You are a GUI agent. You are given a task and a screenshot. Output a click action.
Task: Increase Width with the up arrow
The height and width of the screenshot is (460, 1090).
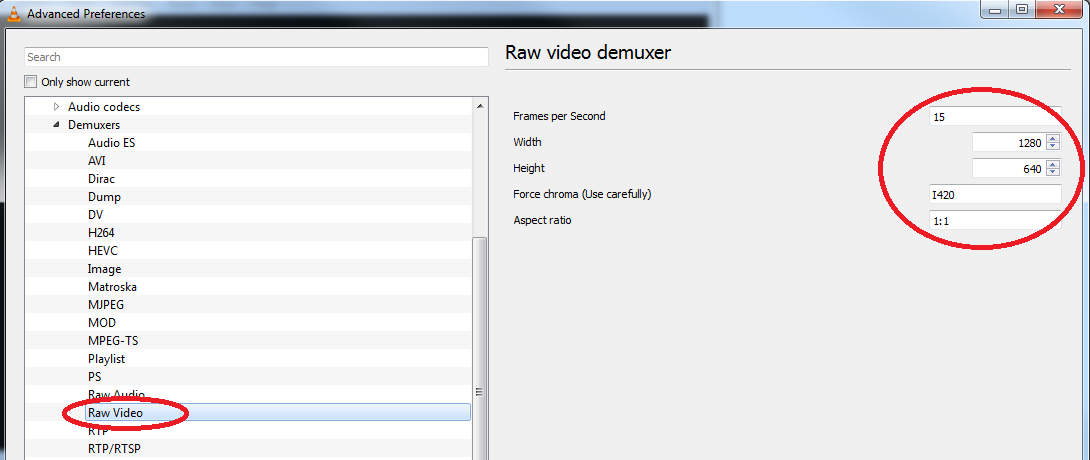click(1052, 139)
